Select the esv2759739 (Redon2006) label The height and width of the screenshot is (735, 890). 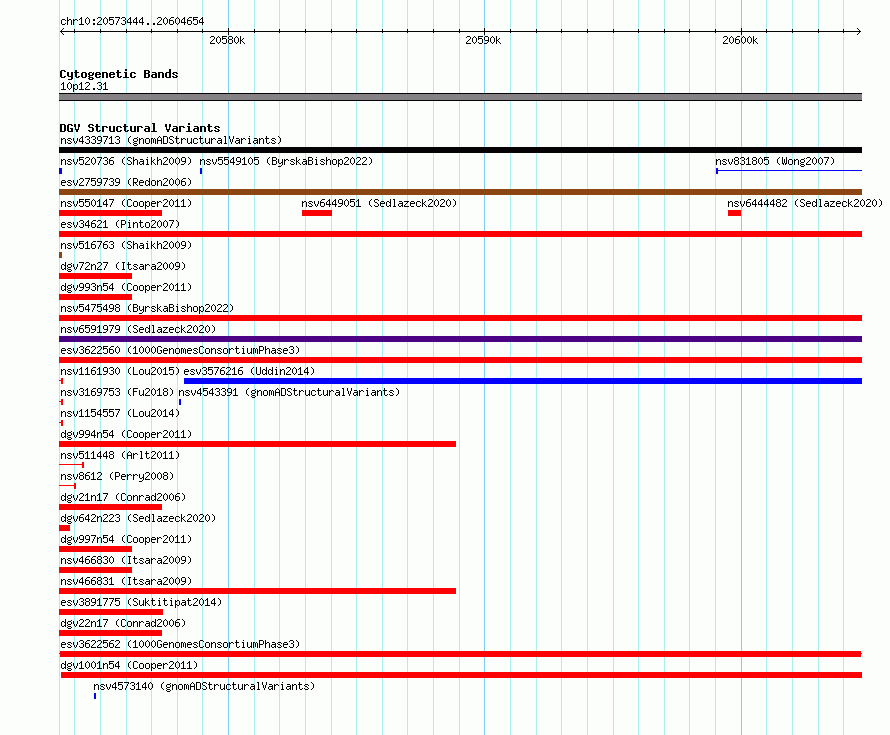coord(126,182)
